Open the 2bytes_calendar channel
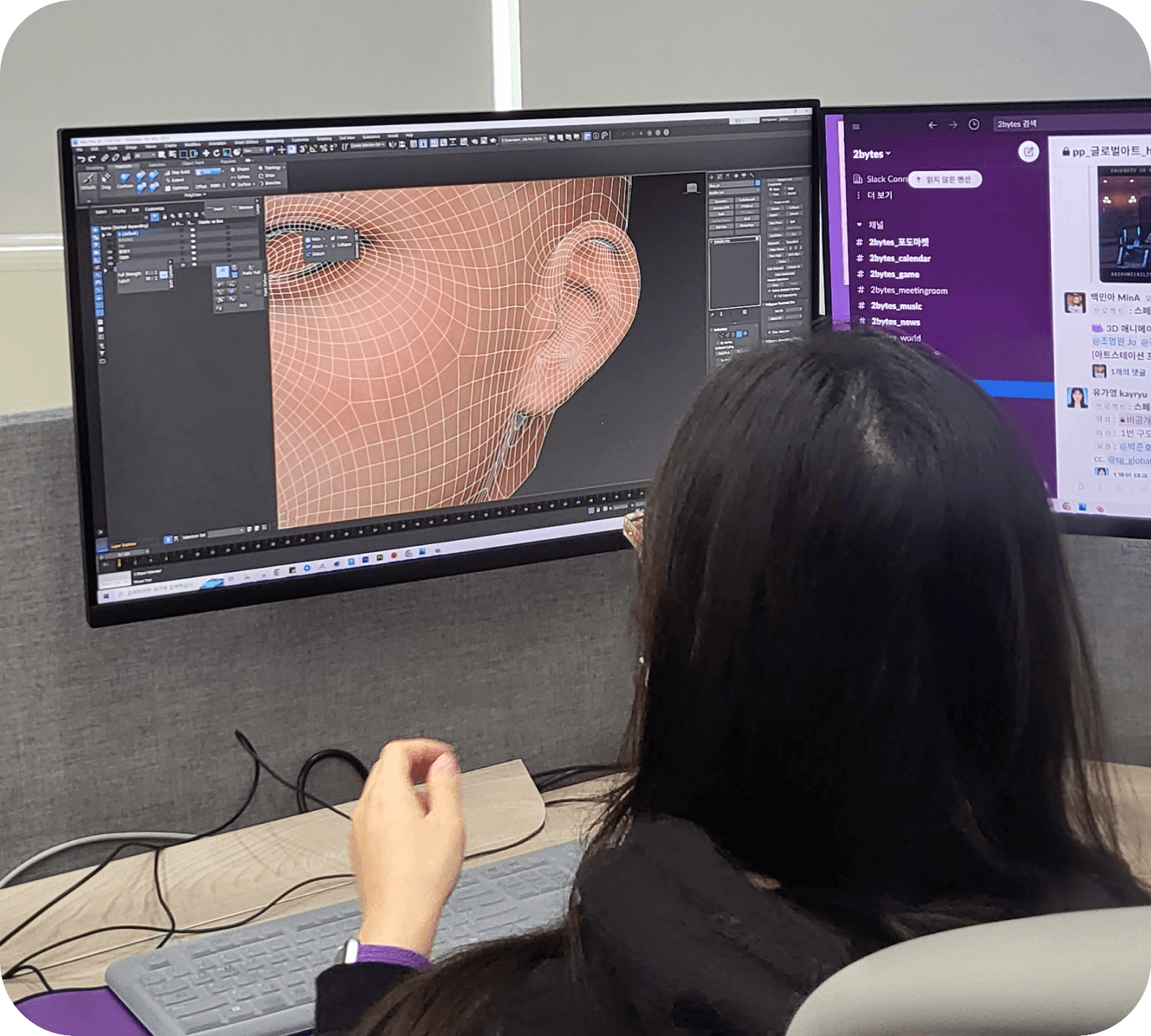Image resolution: width=1151 pixels, height=1036 pixels. click(x=899, y=258)
